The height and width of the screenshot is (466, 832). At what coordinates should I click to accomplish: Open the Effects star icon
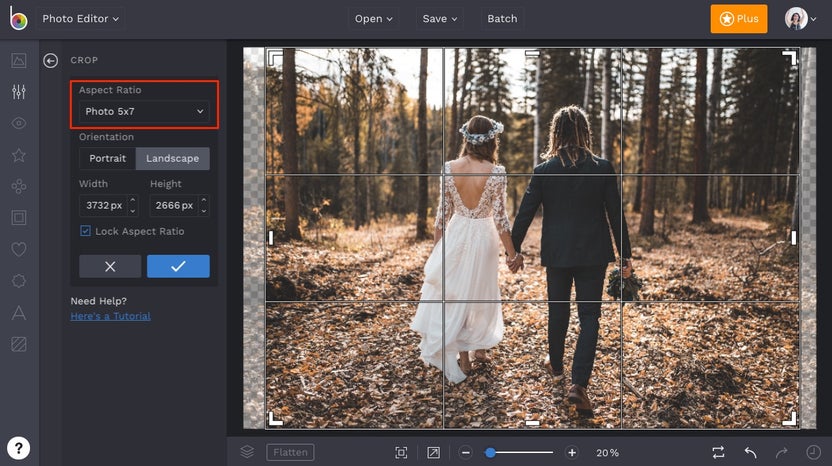18,155
